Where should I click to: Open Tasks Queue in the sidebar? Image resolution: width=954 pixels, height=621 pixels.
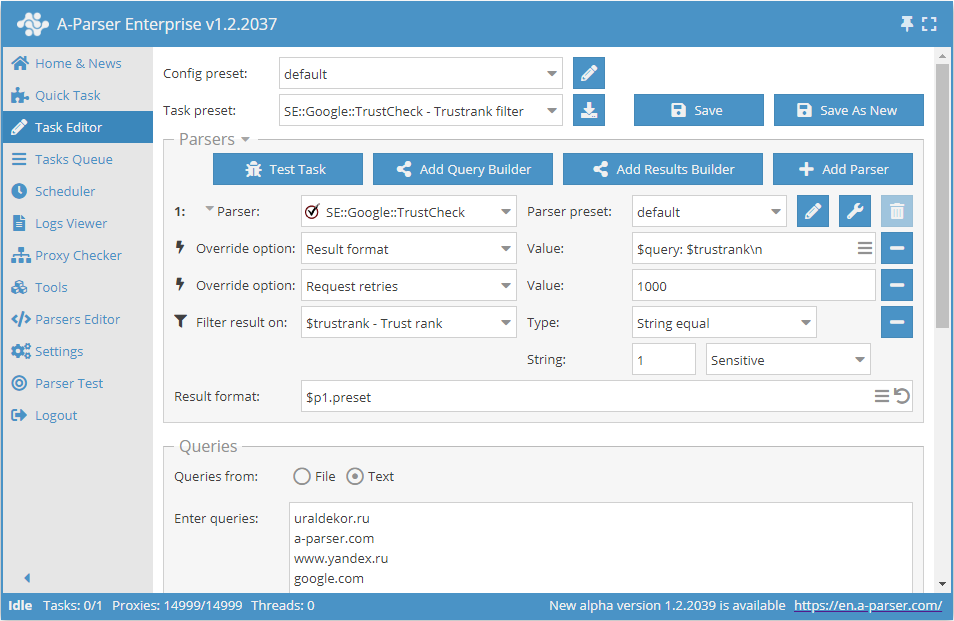[73, 159]
